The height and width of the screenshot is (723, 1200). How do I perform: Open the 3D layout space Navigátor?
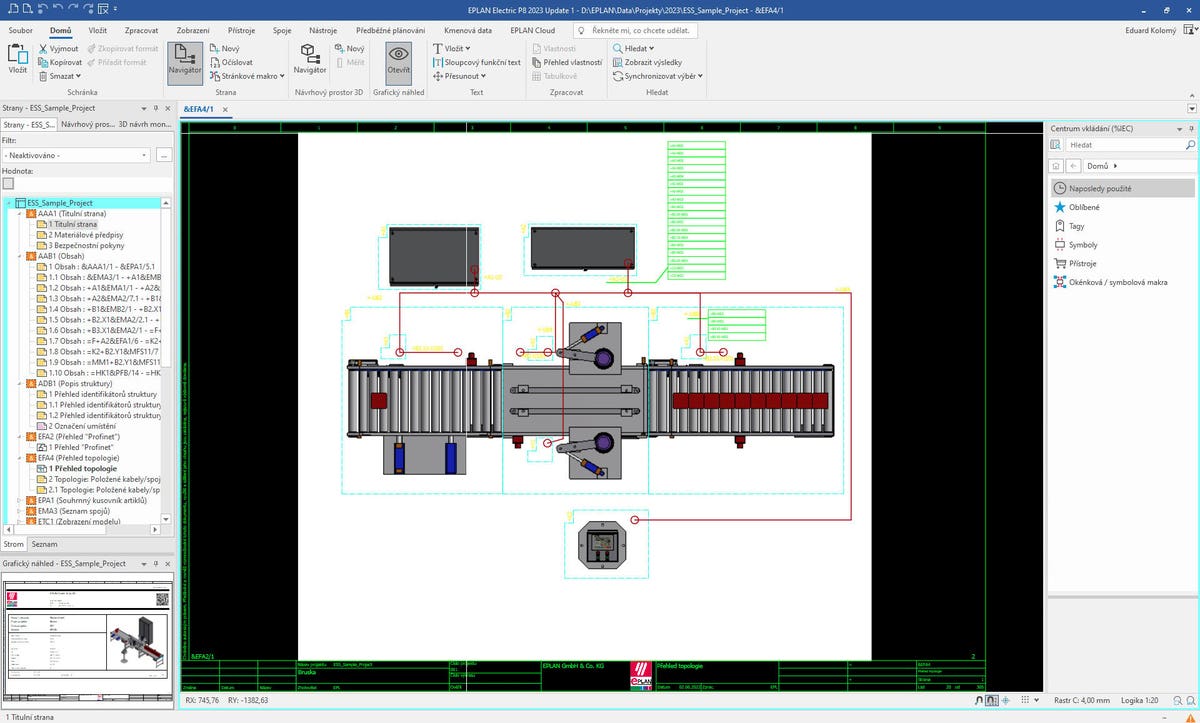(309, 60)
